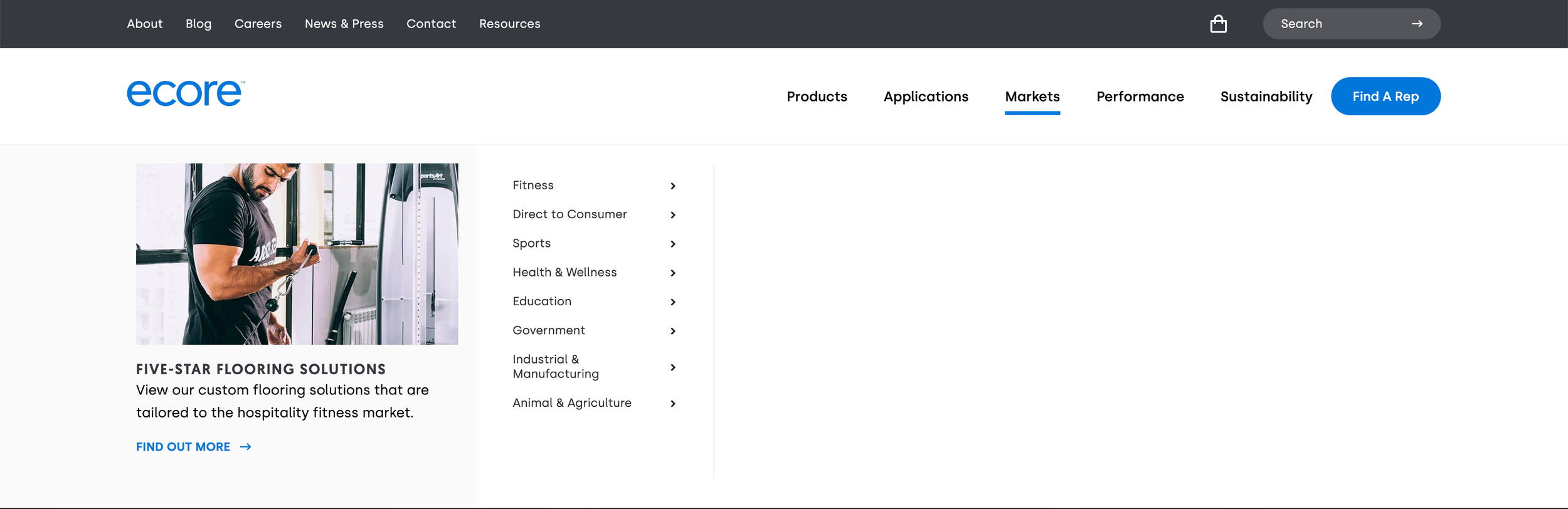Open the Sustainability menu
Screen dimensions: 1568x509
[1266, 97]
